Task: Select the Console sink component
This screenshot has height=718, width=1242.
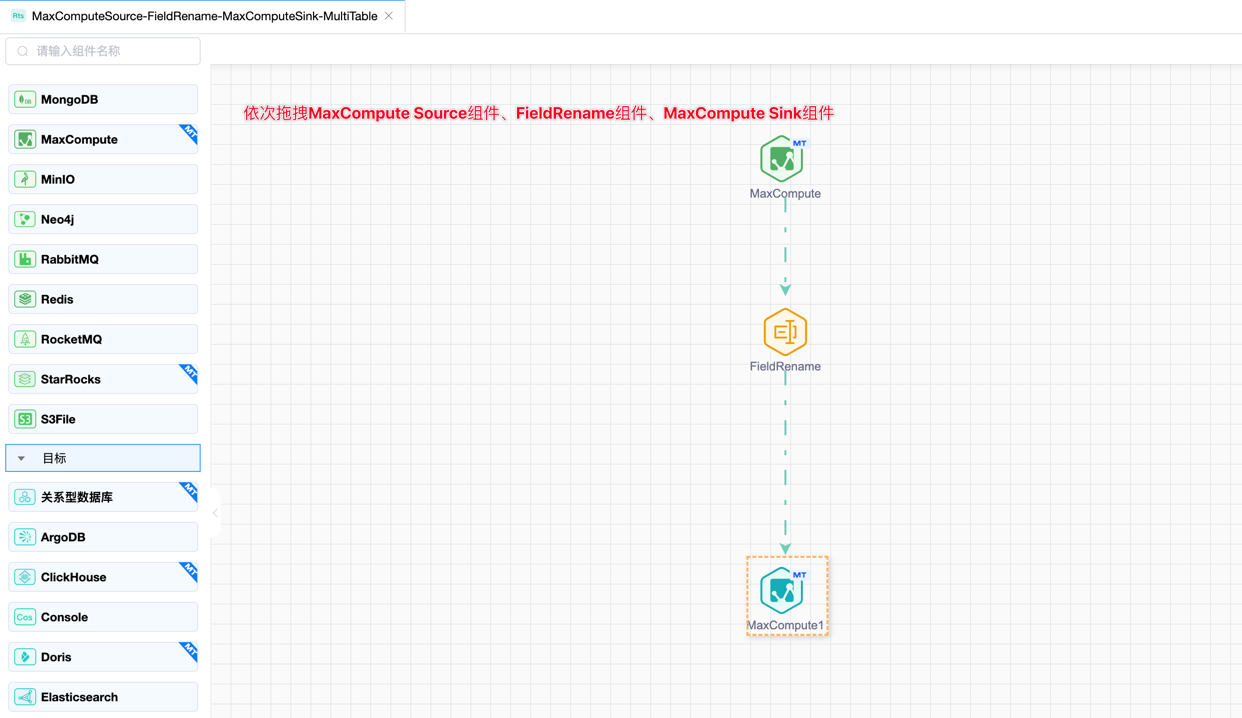Action: 102,617
